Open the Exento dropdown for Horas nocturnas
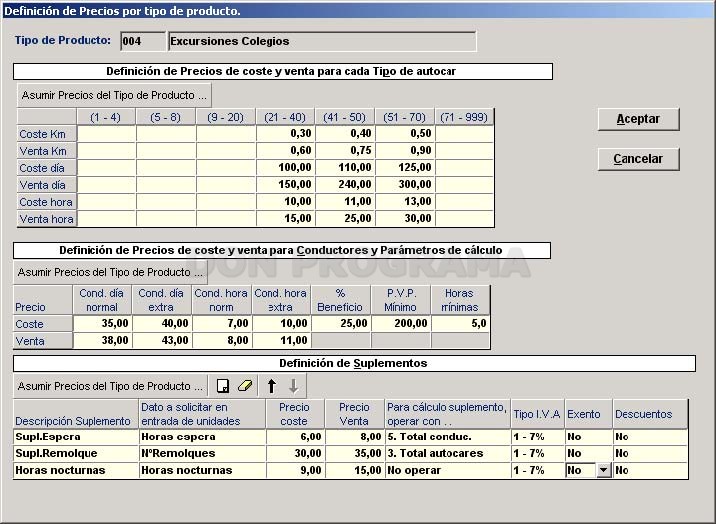 [x=604, y=470]
